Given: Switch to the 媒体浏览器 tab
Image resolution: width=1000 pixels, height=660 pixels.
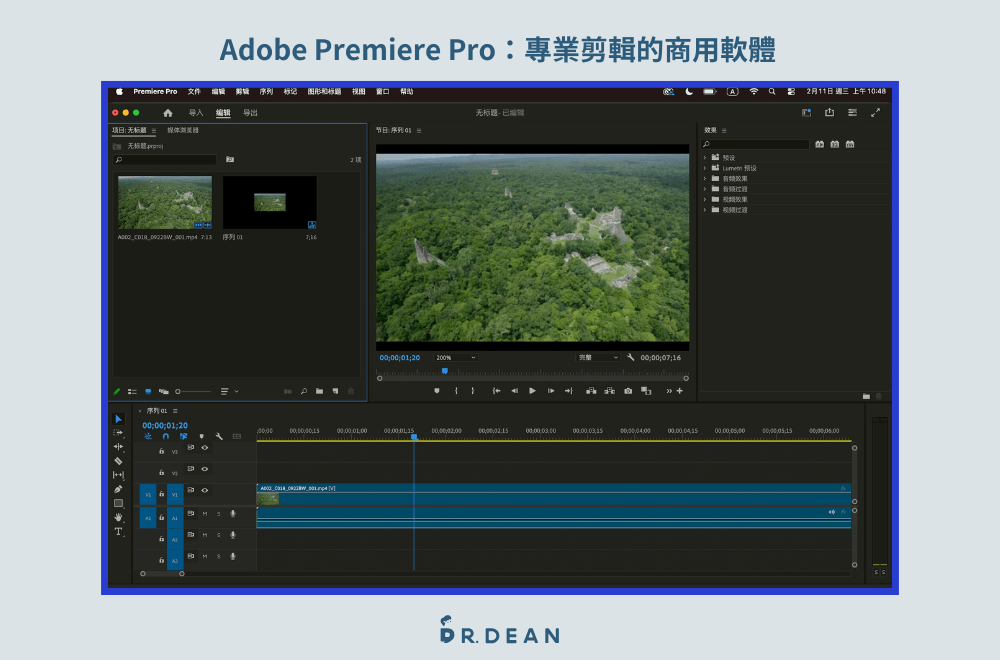Looking at the screenshot, I should pyautogui.click(x=183, y=130).
